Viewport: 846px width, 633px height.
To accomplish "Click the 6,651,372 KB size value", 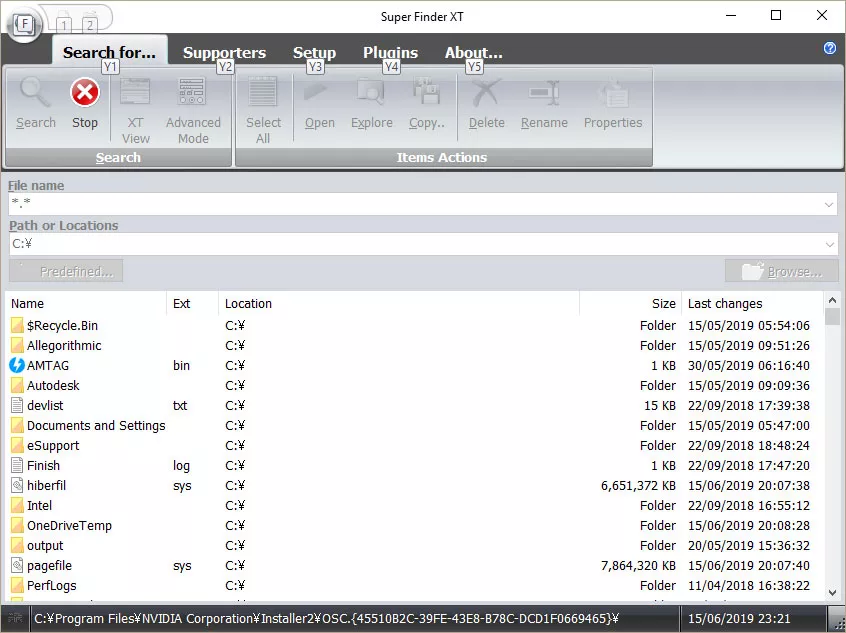I will coord(638,485).
